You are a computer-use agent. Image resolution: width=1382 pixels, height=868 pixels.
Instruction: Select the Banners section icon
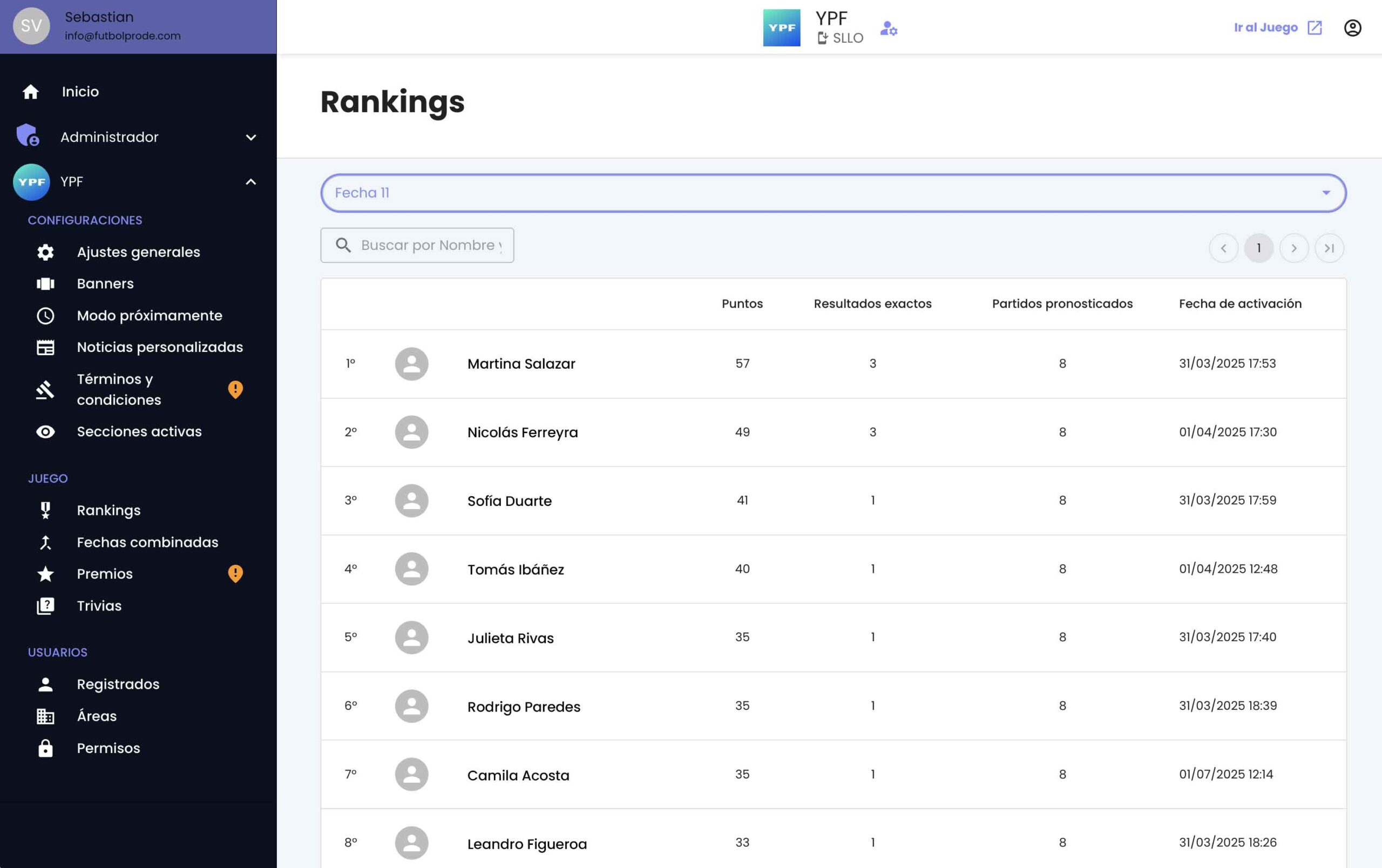(x=45, y=283)
